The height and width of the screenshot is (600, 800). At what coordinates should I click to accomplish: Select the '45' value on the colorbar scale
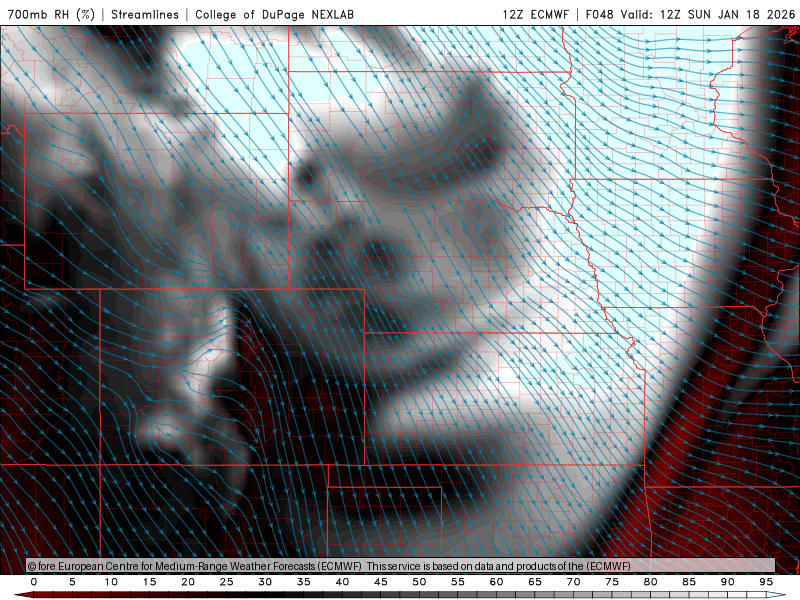click(x=381, y=582)
